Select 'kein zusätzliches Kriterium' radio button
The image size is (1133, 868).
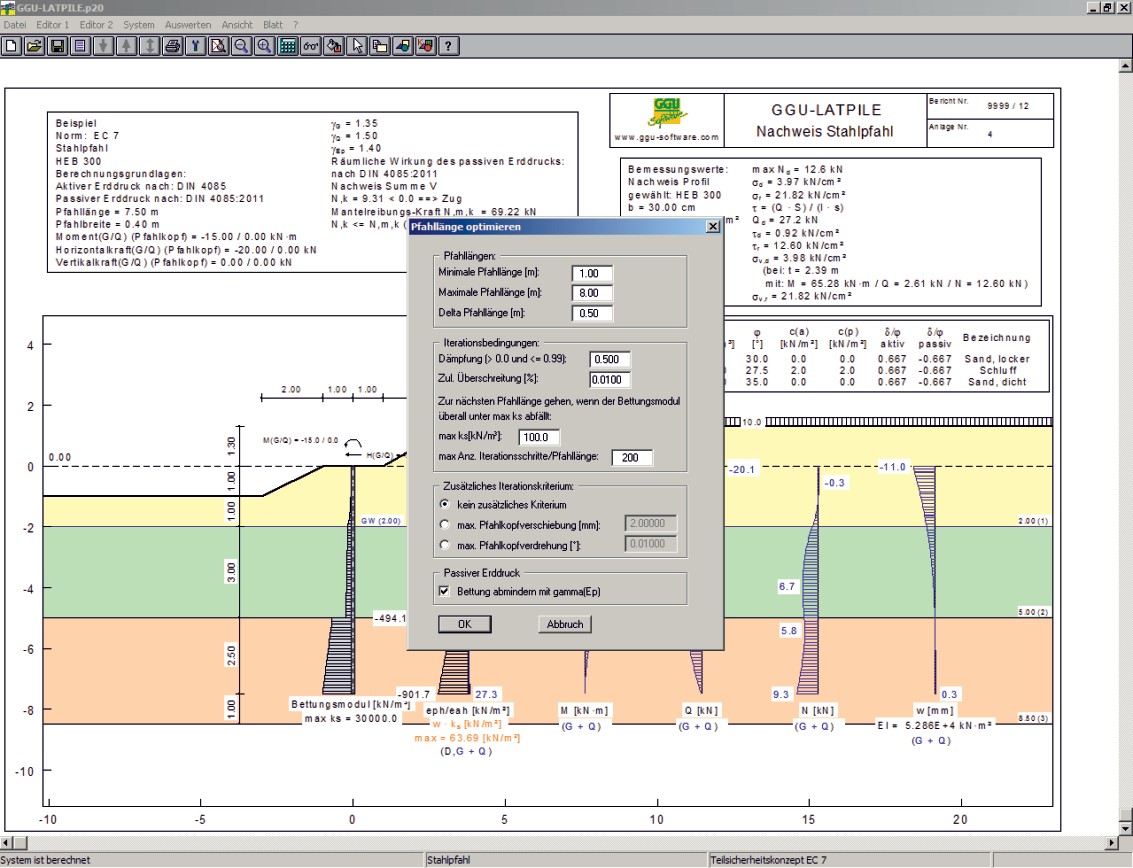pyautogui.click(x=444, y=504)
